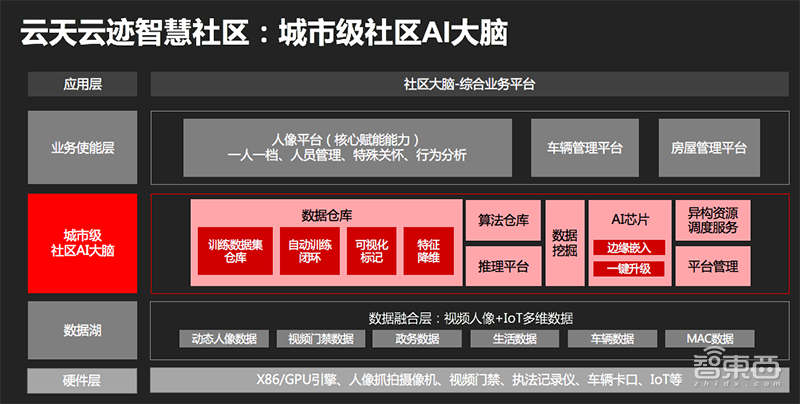Click the 数据湖 layer label
This screenshot has width=800, height=404.
pyautogui.click(x=82, y=330)
